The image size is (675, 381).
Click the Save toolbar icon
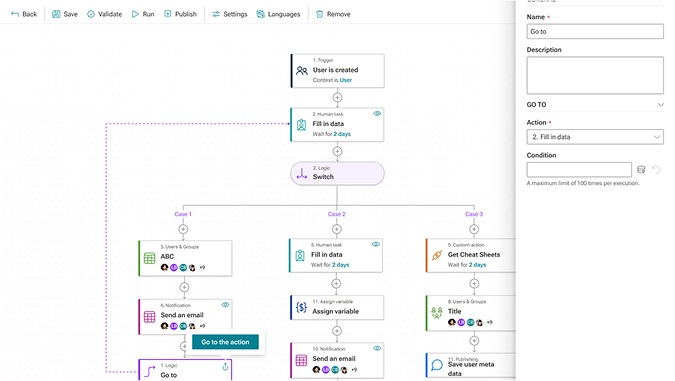click(56, 14)
